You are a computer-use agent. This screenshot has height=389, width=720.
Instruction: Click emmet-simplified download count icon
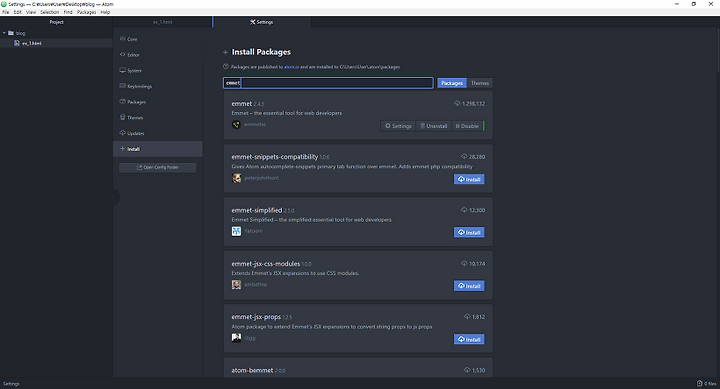464,210
